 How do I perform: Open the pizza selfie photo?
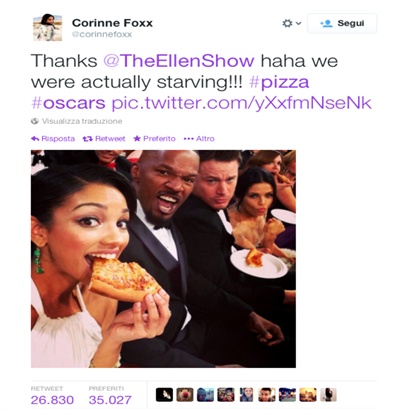pyautogui.click(x=163, y=259)
